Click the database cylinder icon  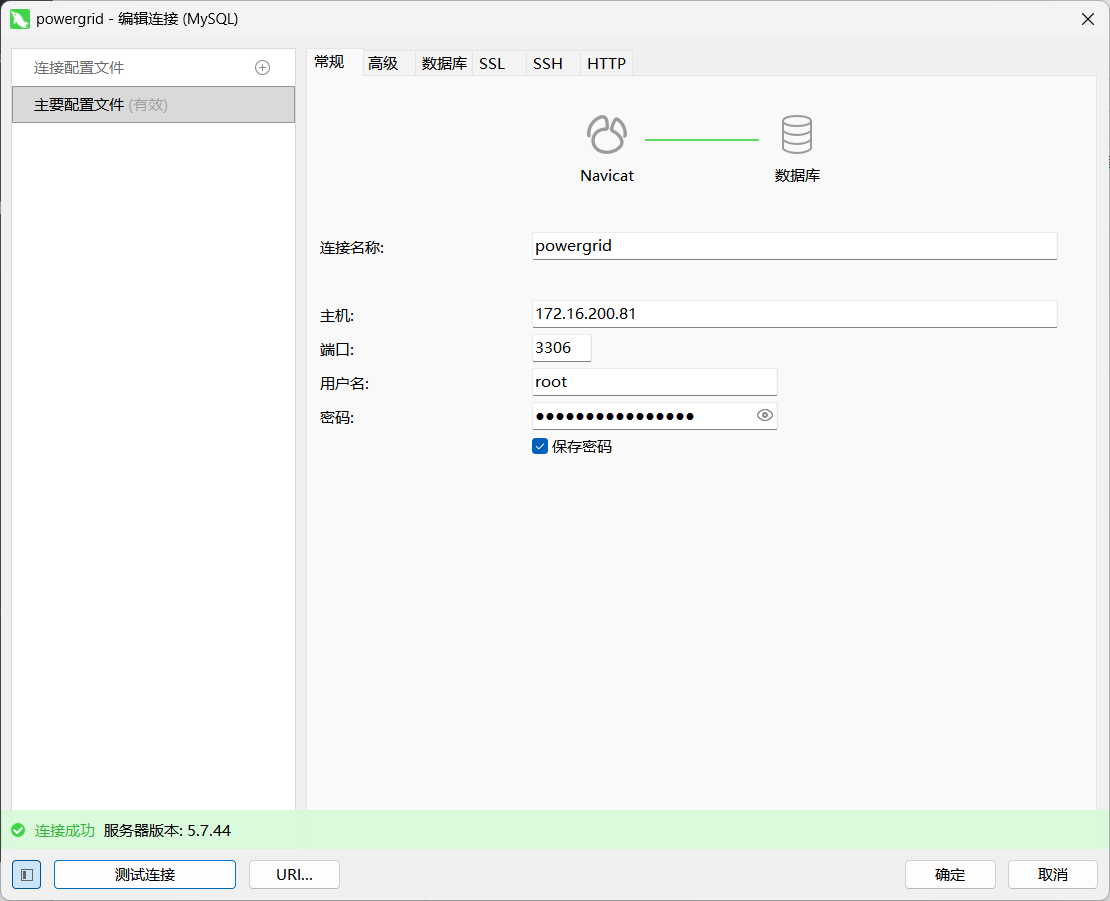pyautogui.click(x=797, y=134)
